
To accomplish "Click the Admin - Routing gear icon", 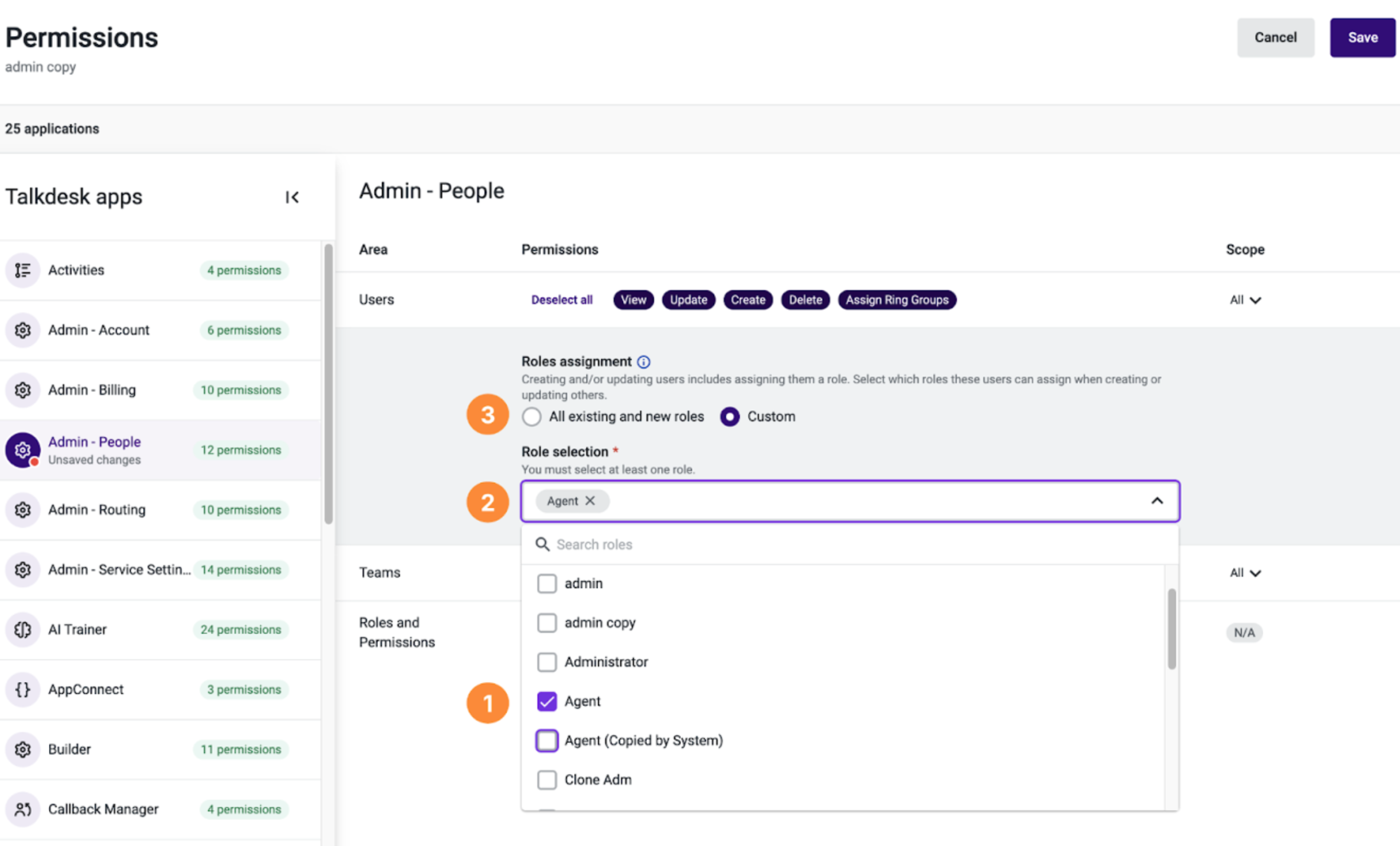I will click(x=23, y=510).
